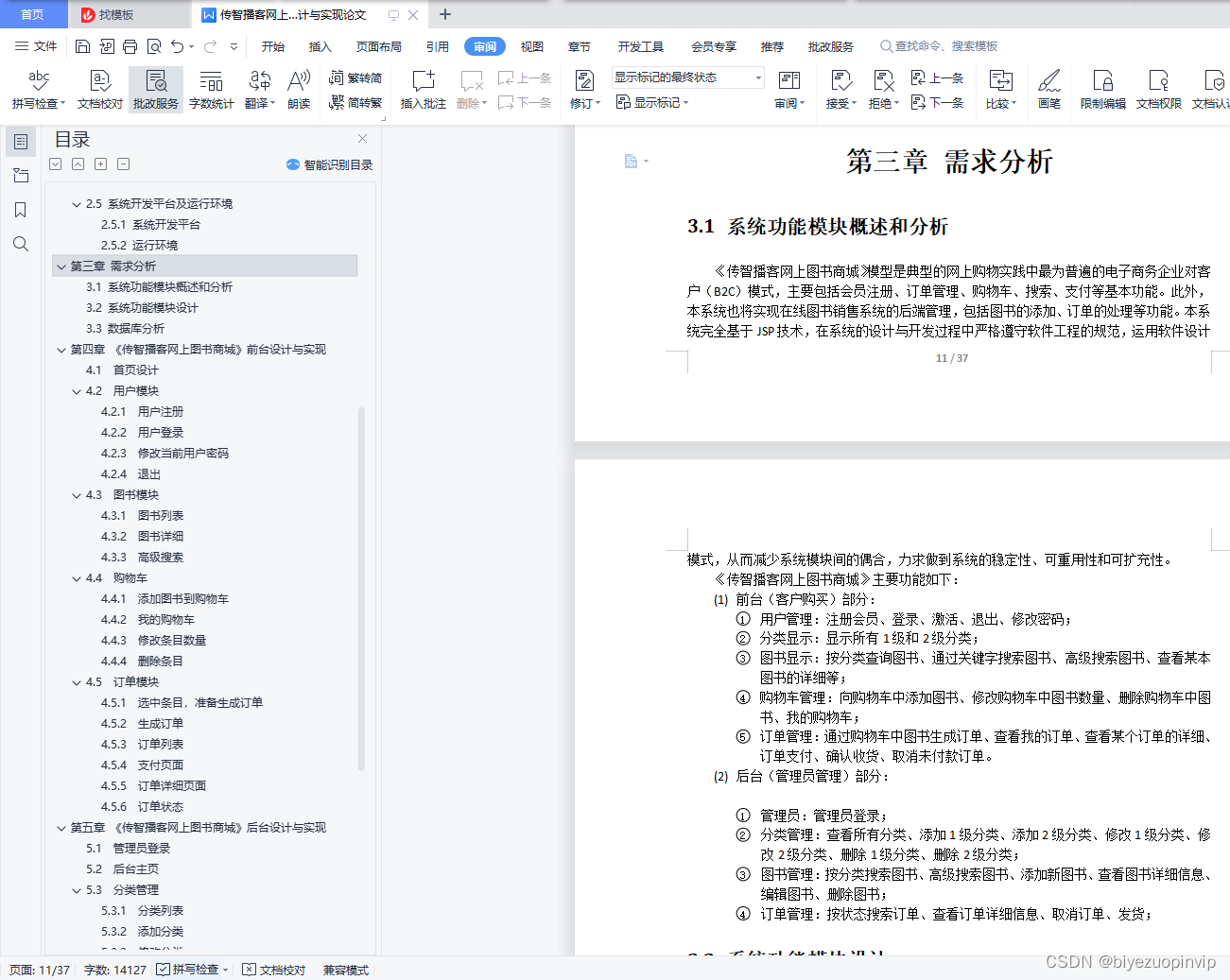The image size is (1230, 980).
Task: Switch to the 开始 ribbon tab
Action: coord(273,46)
